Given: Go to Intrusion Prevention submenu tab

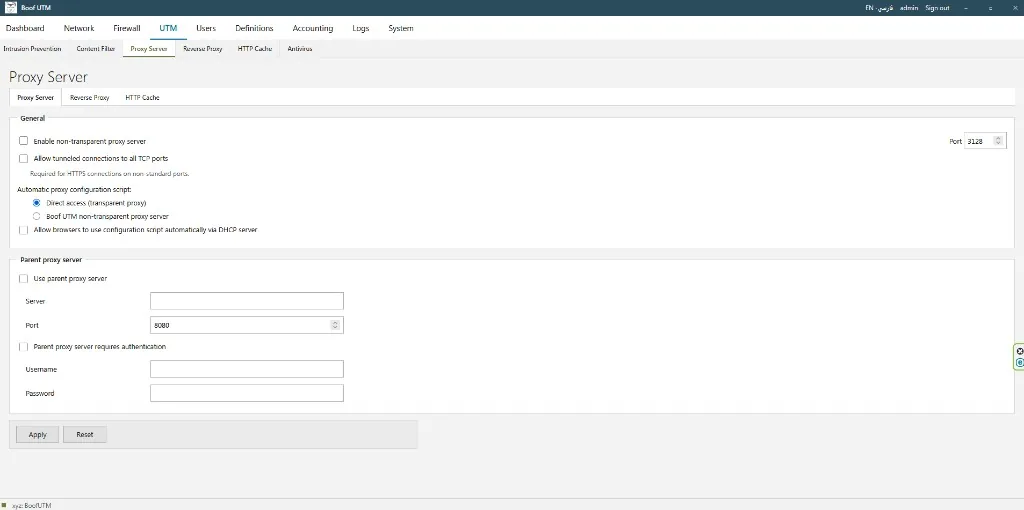Looking at the screenshot, I should pyautogui.click(x=32, y=49).
